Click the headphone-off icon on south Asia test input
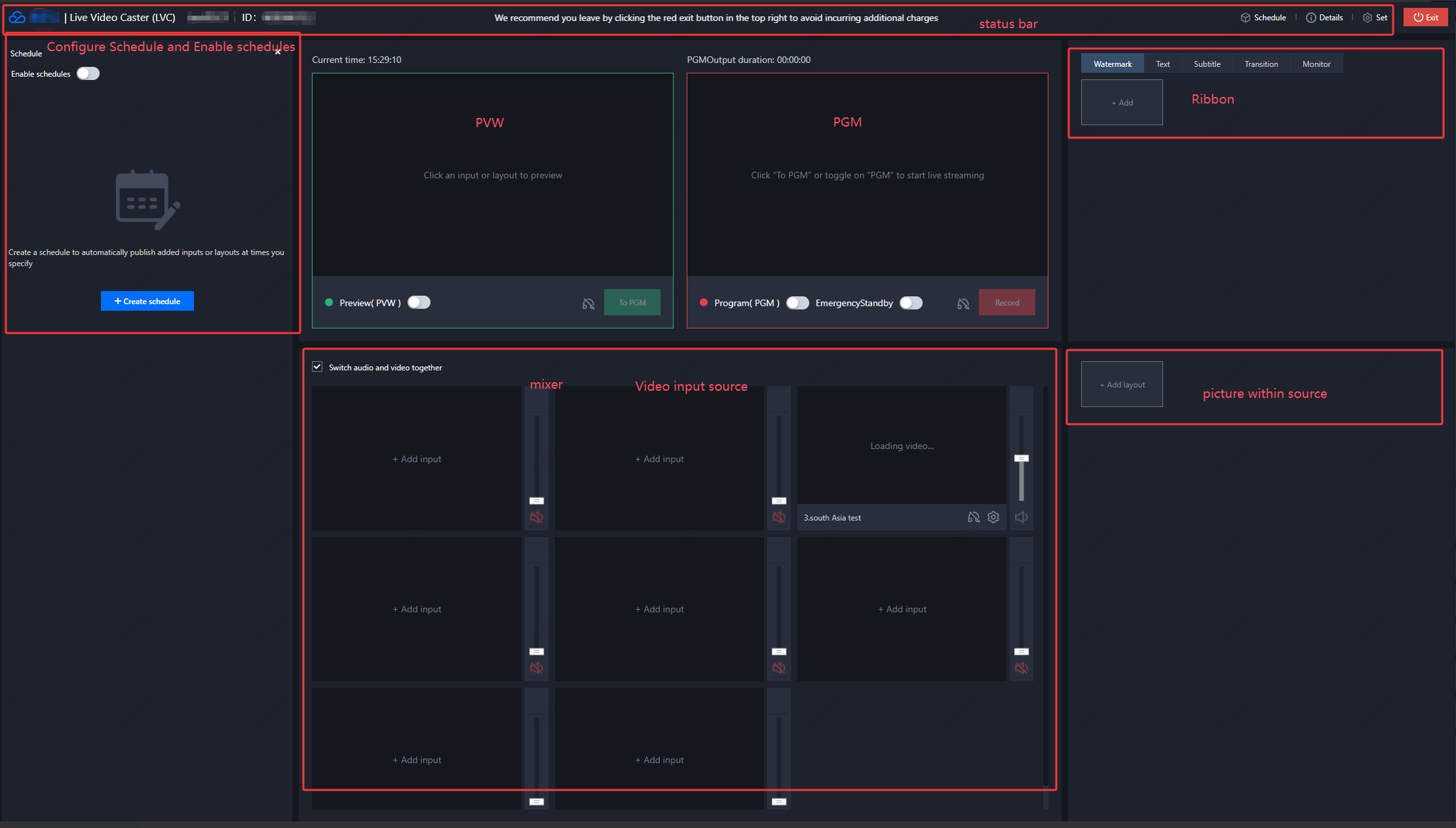The width and height of the screenshot is (1456, 828). 974,517
